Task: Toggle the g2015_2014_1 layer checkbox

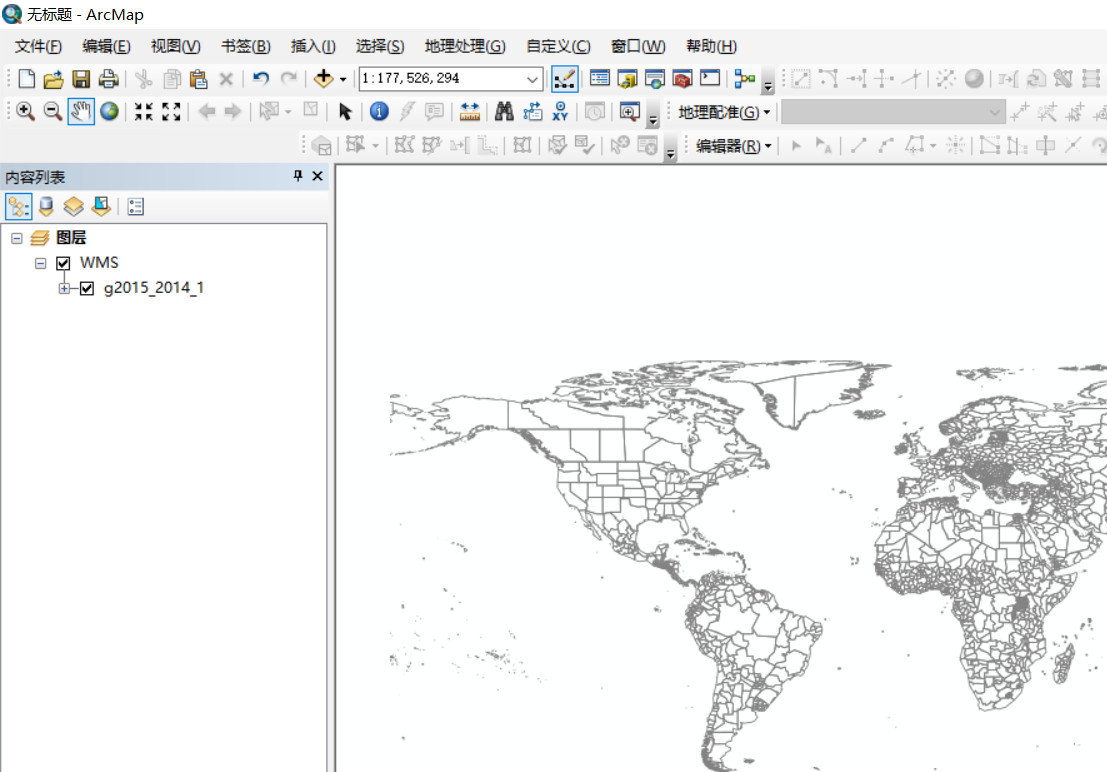Action: pyautogui.click(x=87, y=288)
